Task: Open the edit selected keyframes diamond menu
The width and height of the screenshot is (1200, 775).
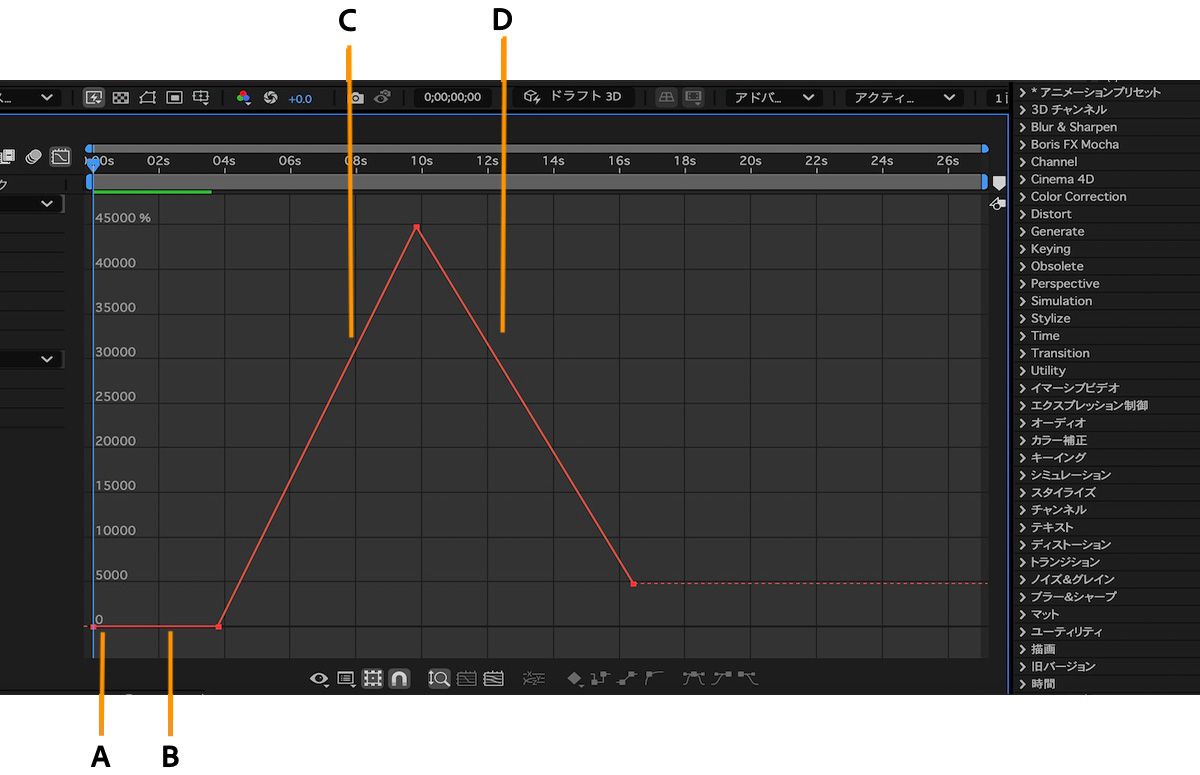Action: pyautogui.click(x=575, y=679)
